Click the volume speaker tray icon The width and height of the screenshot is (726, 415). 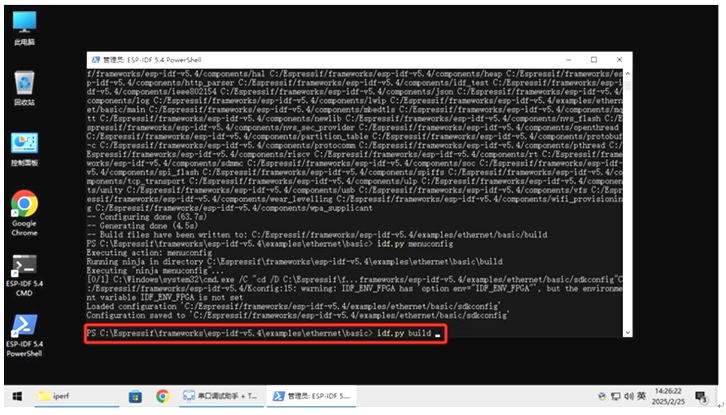(628, 396)
